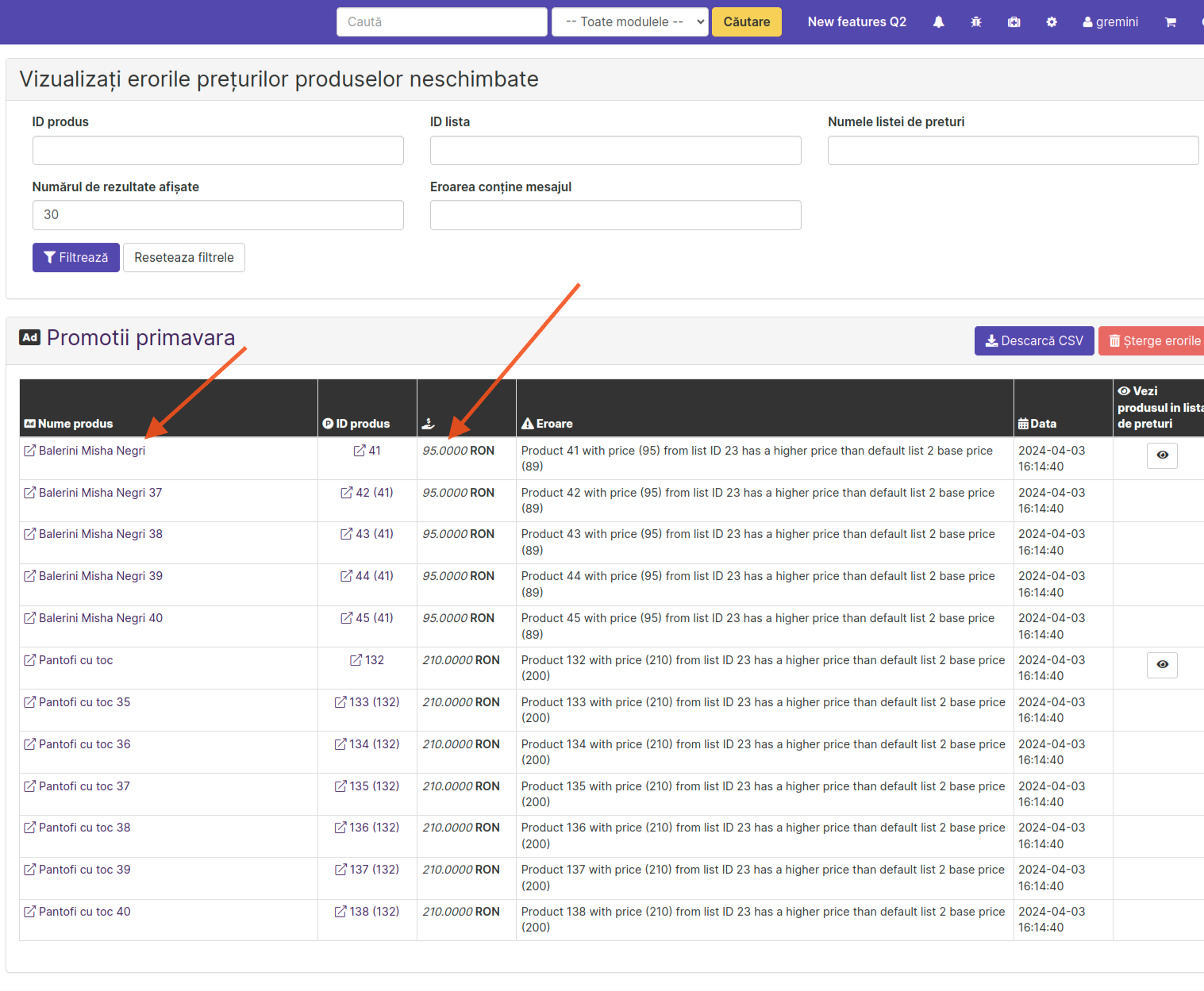Open product ID 134 (132) link
Screen dimensions: 1204x991
click(367, 744)
